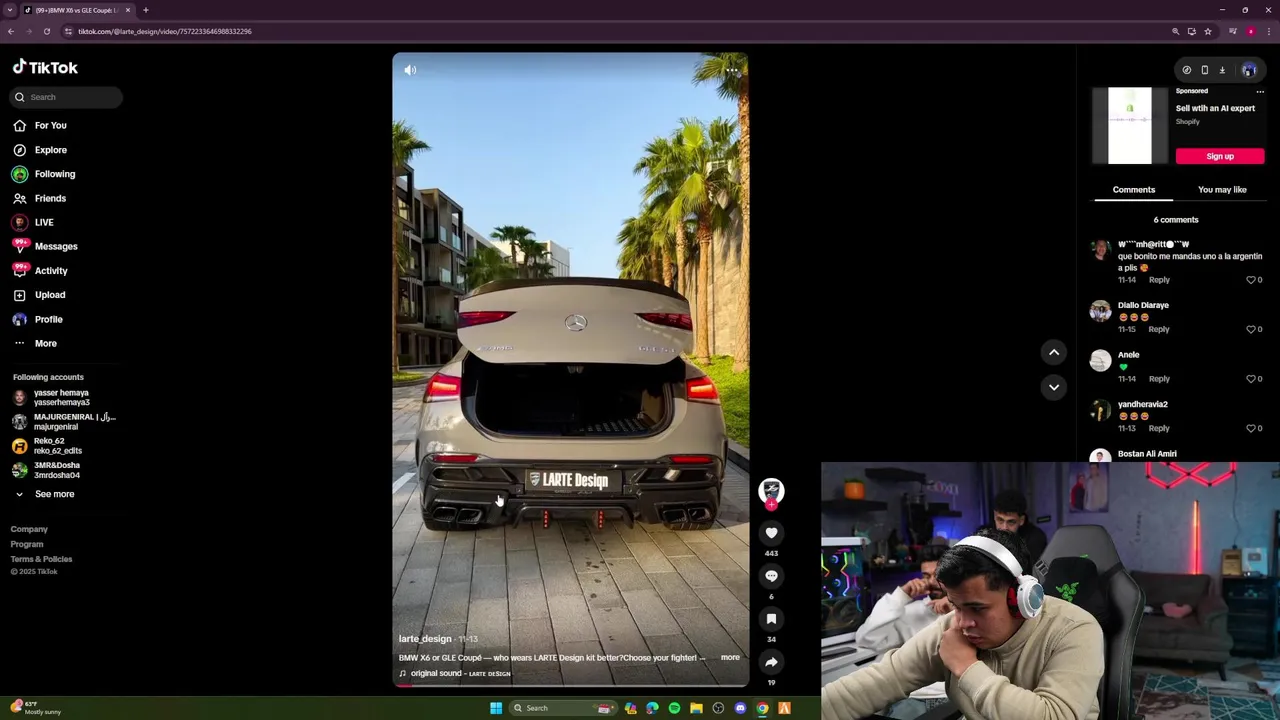Open the Shopify ad thumbnail
1280x720 pixels.
click(1130, 125)
